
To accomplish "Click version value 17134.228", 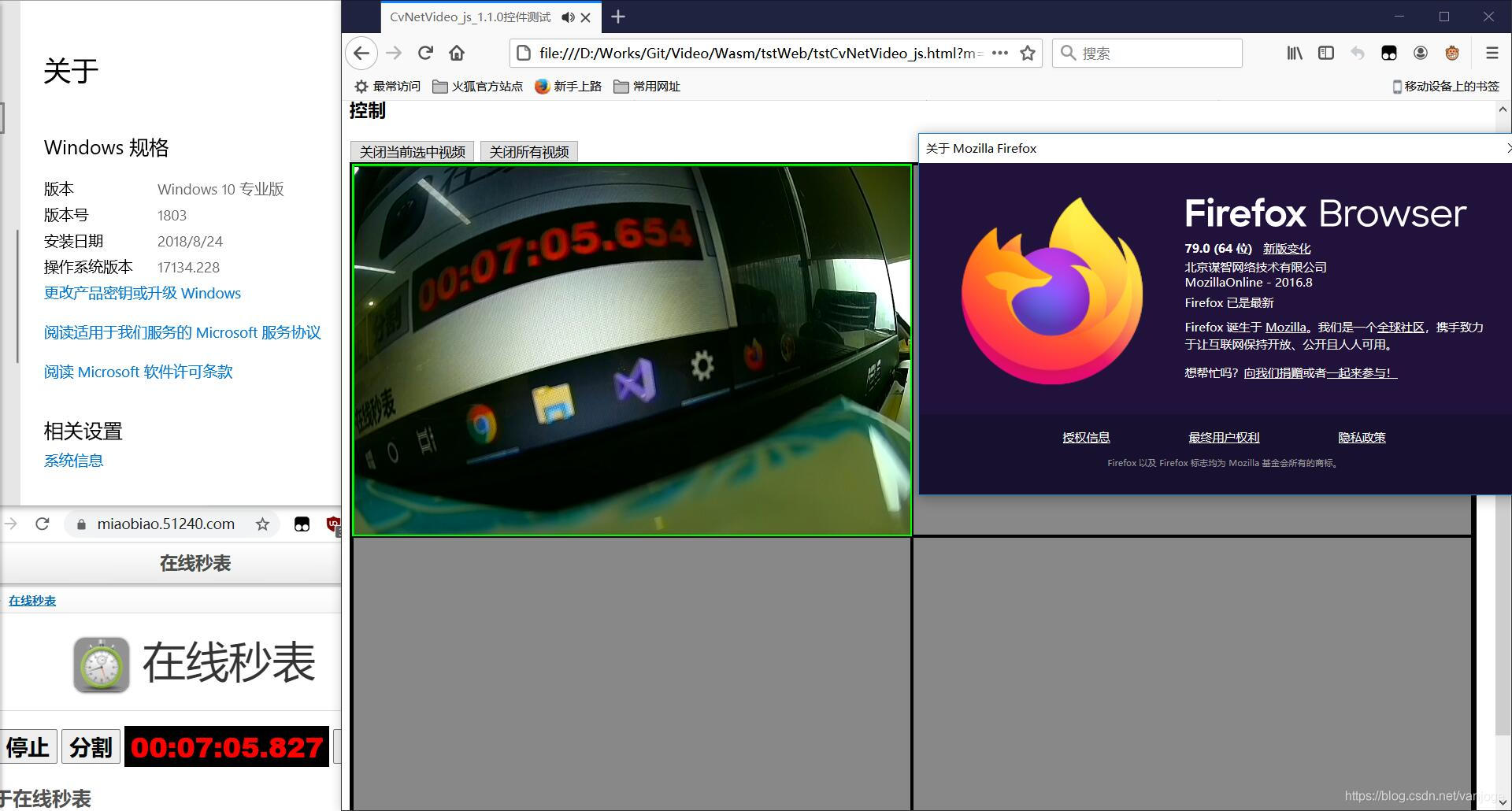I will click(188, 267).
